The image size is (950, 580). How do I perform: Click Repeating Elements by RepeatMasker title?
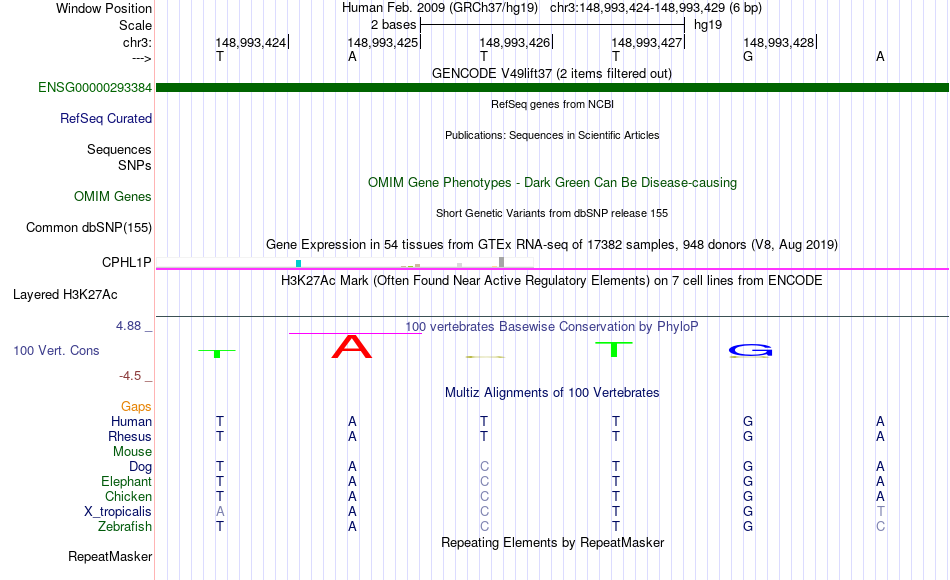[552, 542]
